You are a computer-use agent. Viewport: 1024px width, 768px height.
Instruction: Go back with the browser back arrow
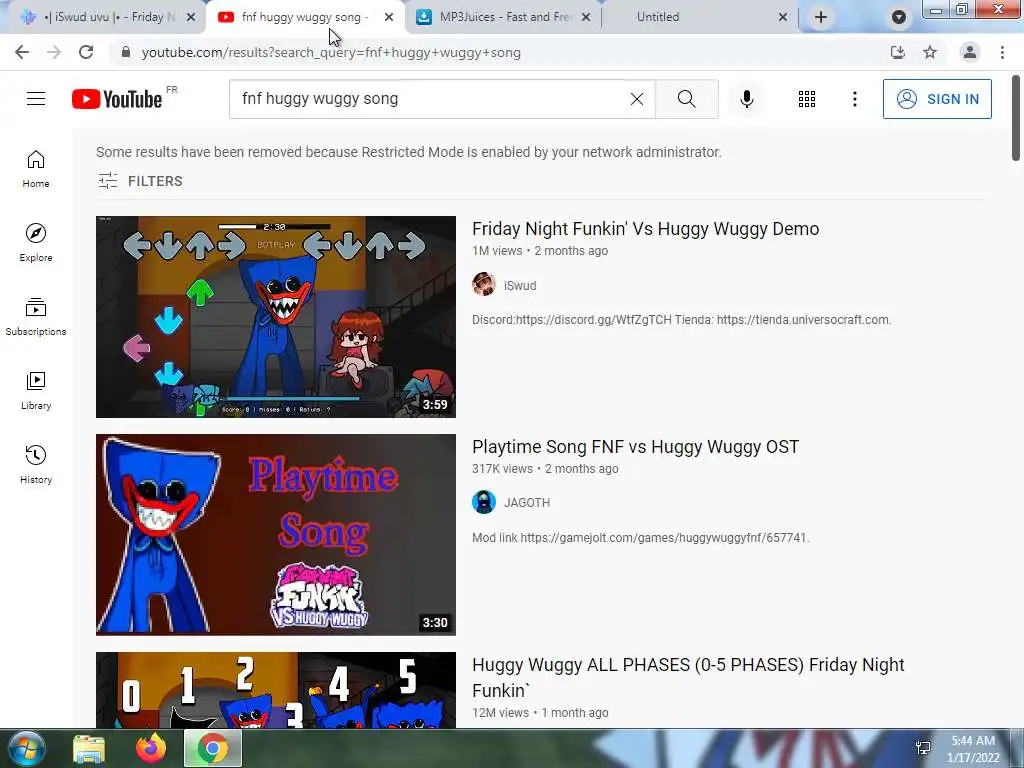pos(22,52)
